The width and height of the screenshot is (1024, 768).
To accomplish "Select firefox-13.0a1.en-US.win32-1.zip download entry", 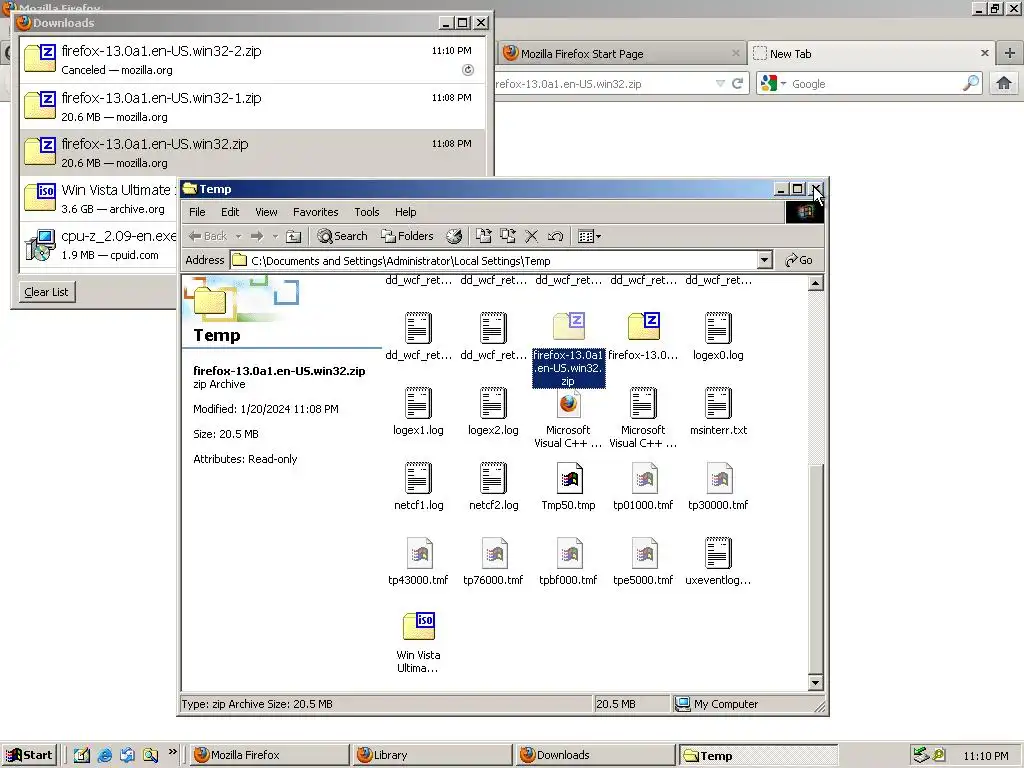I will click(x=253, y=106).
